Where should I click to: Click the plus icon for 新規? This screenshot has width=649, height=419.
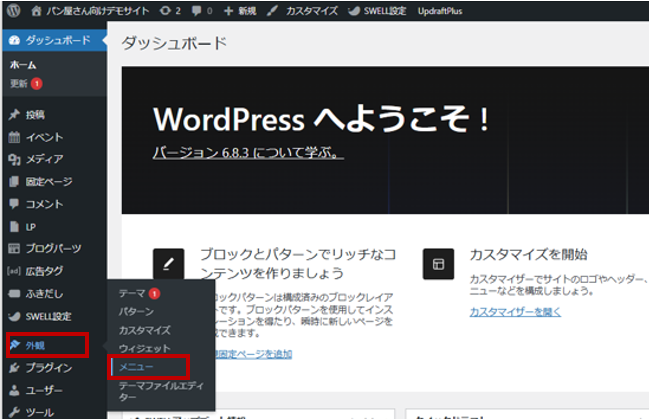coord(228,11)
